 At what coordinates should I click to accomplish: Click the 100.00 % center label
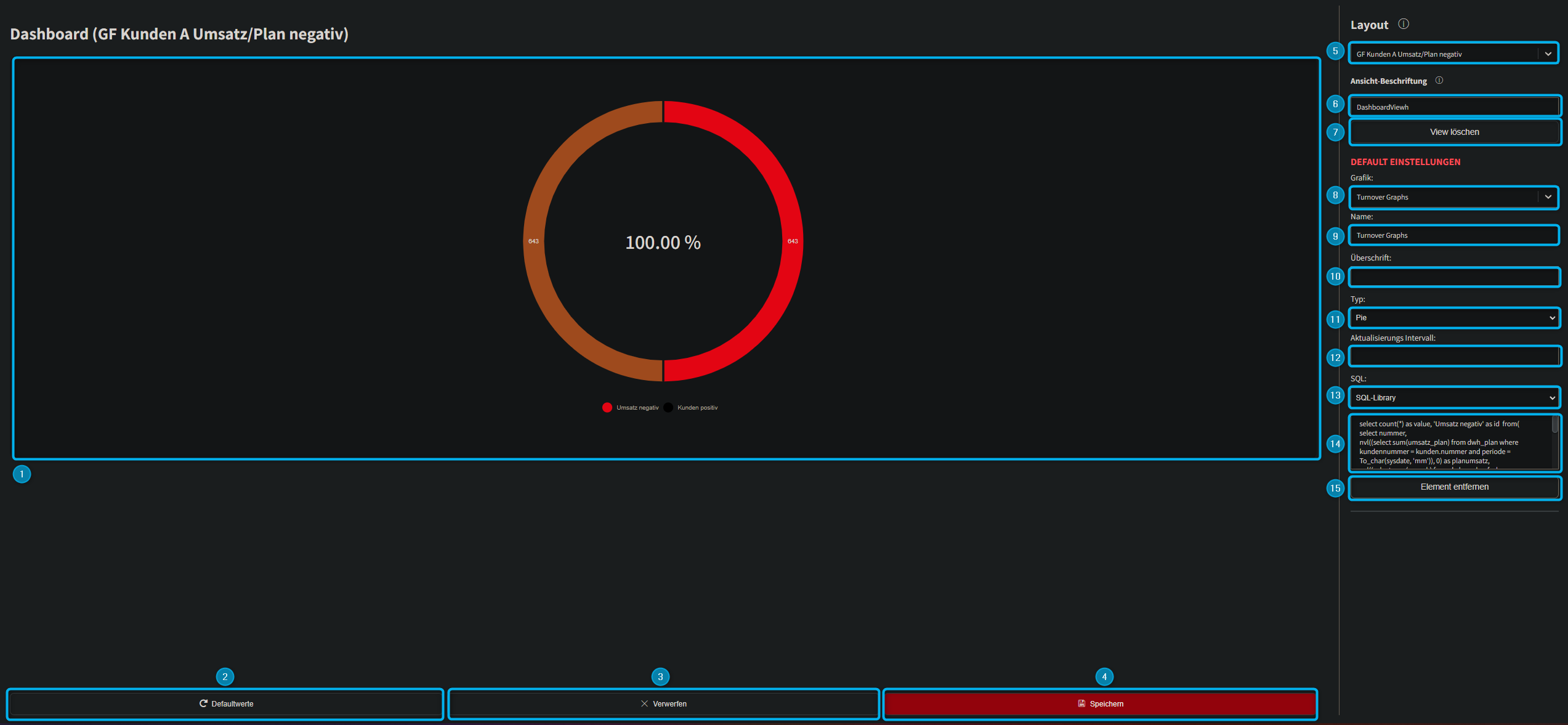click(663, 243)
